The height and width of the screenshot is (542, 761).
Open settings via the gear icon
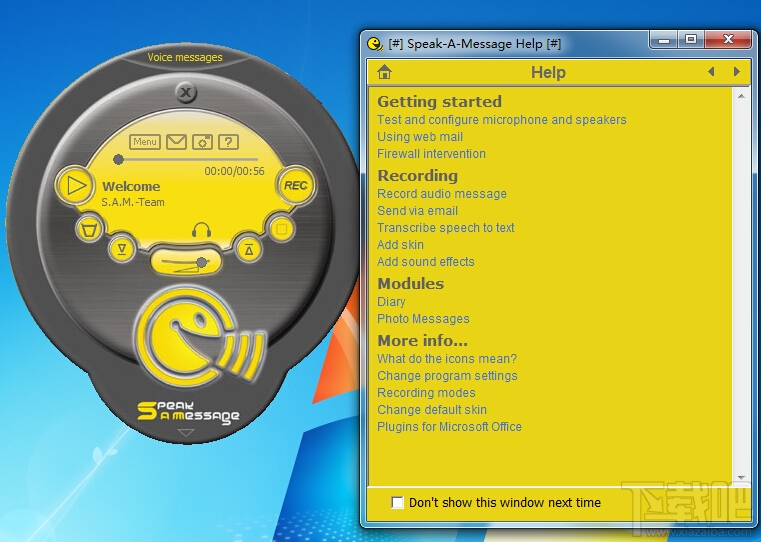tap(202, 142)
